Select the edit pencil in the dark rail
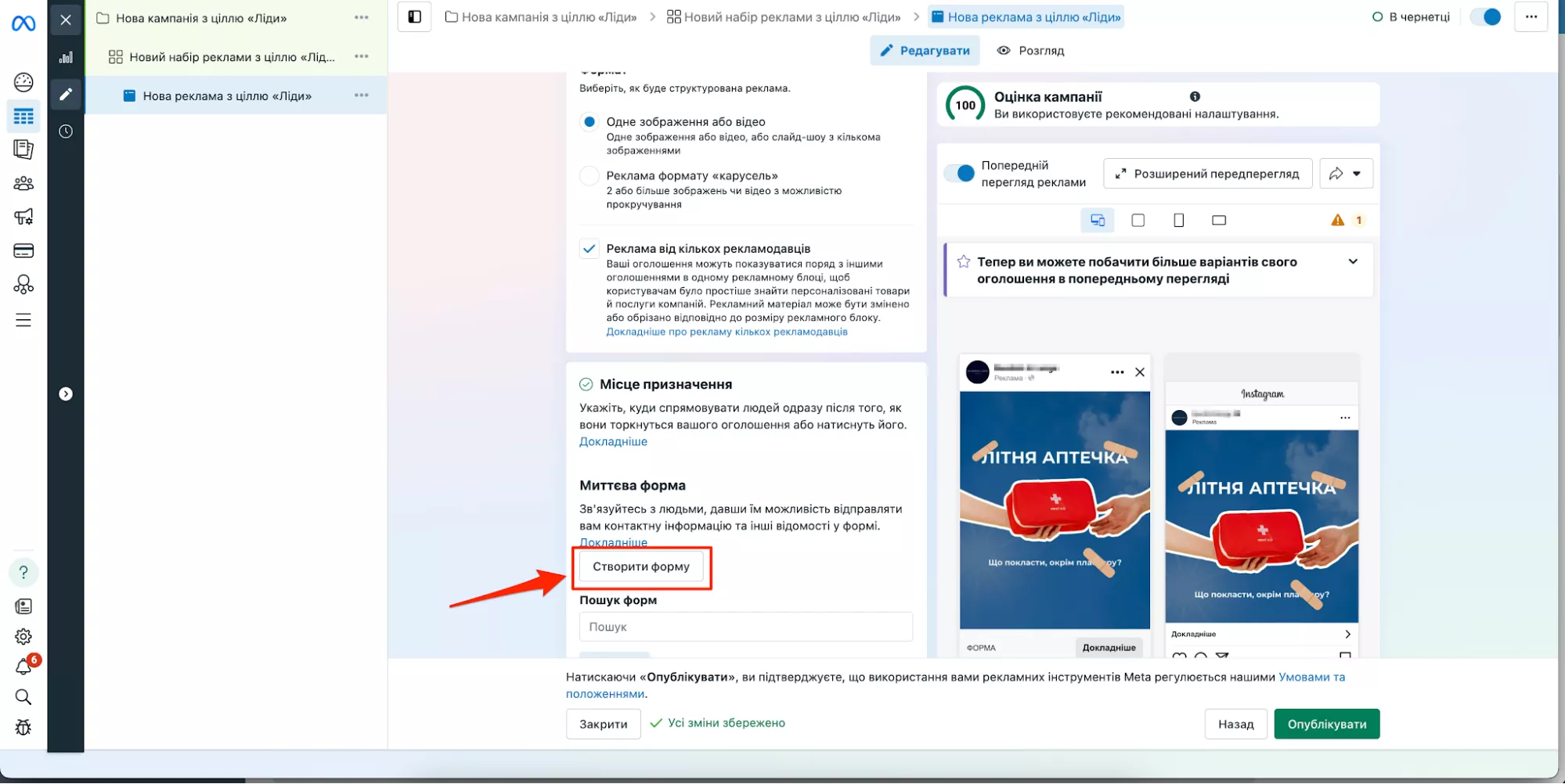1565x784 pixels. [66, 94]
